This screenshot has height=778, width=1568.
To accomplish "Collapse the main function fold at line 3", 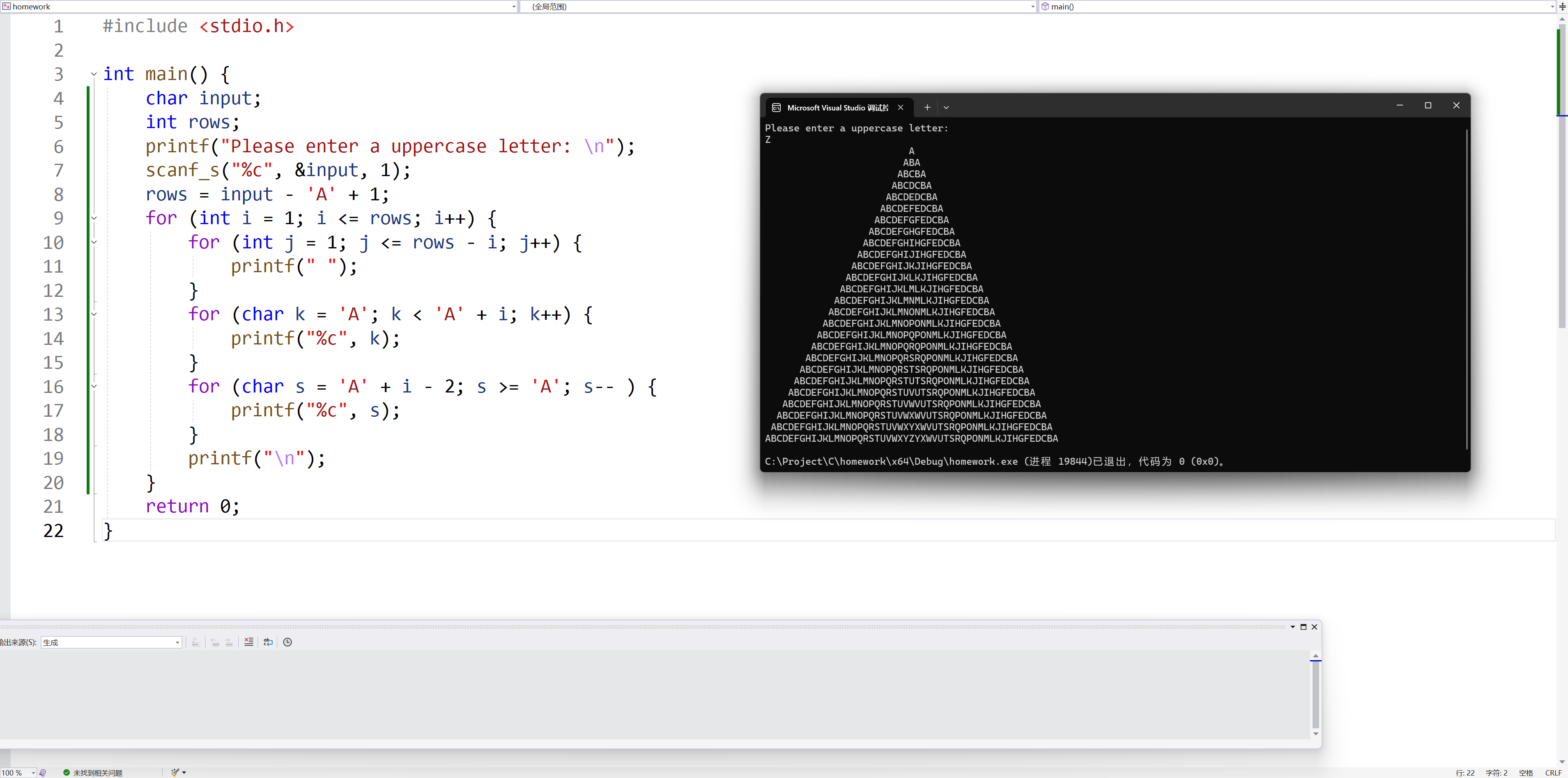I will pyautogui.click(x=94, y=74).
